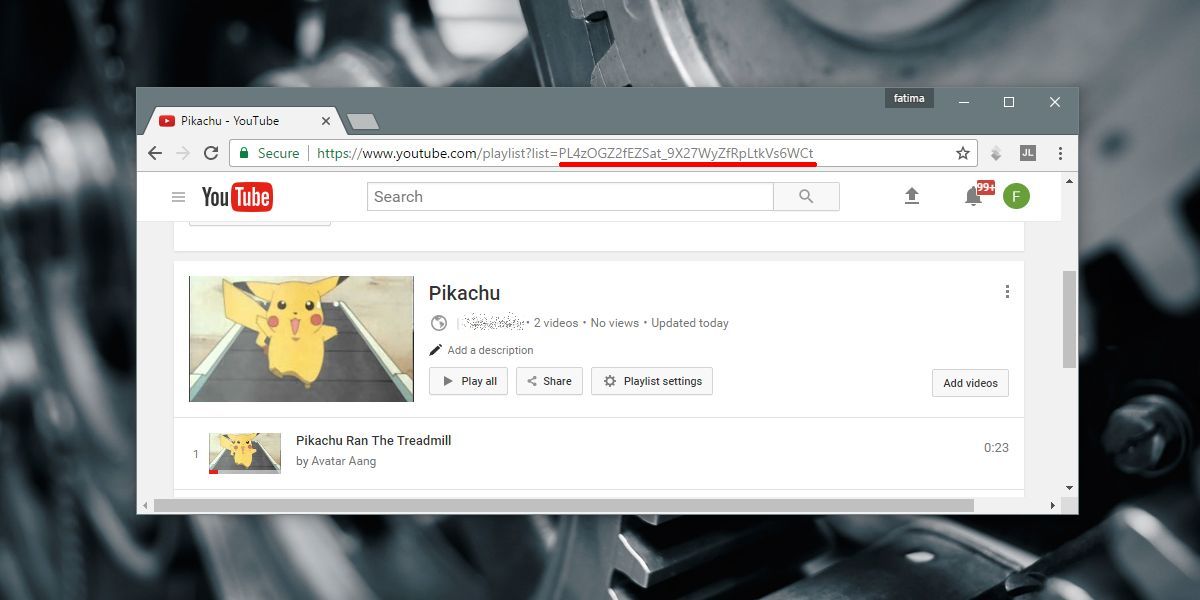The image size is (1200, 600).
Task: Click the YouTube upload arrow icon
Action: pyautogui.click(x=911, y=196)
